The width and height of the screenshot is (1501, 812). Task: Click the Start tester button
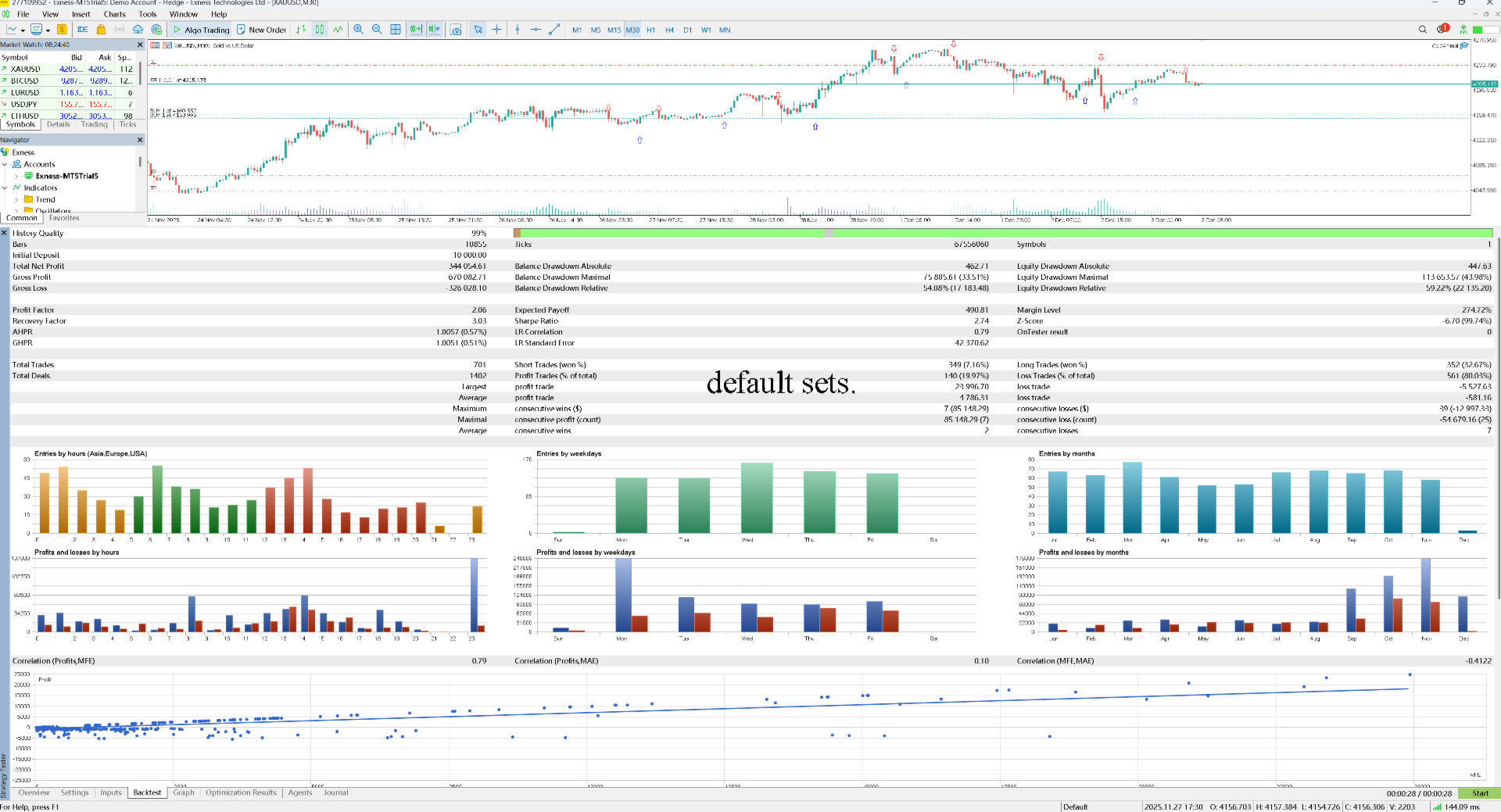1480,793
